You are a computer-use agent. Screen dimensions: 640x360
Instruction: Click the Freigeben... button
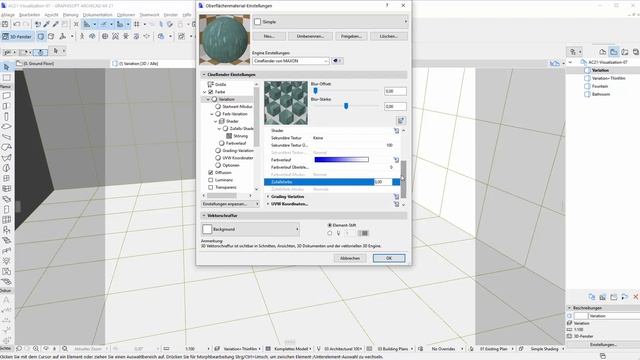coord(351,36)
